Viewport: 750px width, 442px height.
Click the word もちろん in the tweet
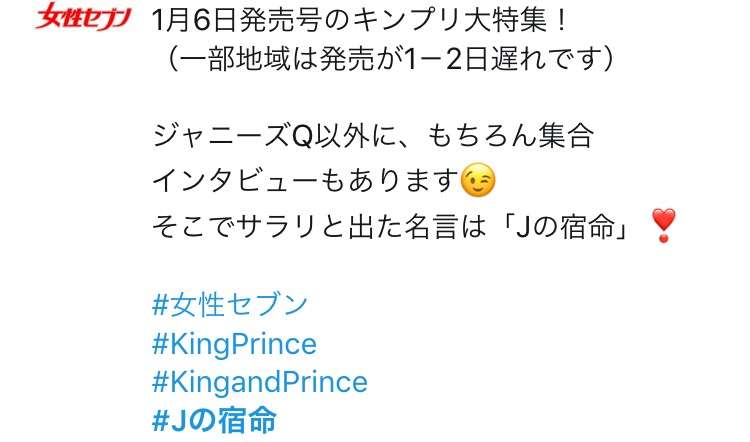(481, 136)
